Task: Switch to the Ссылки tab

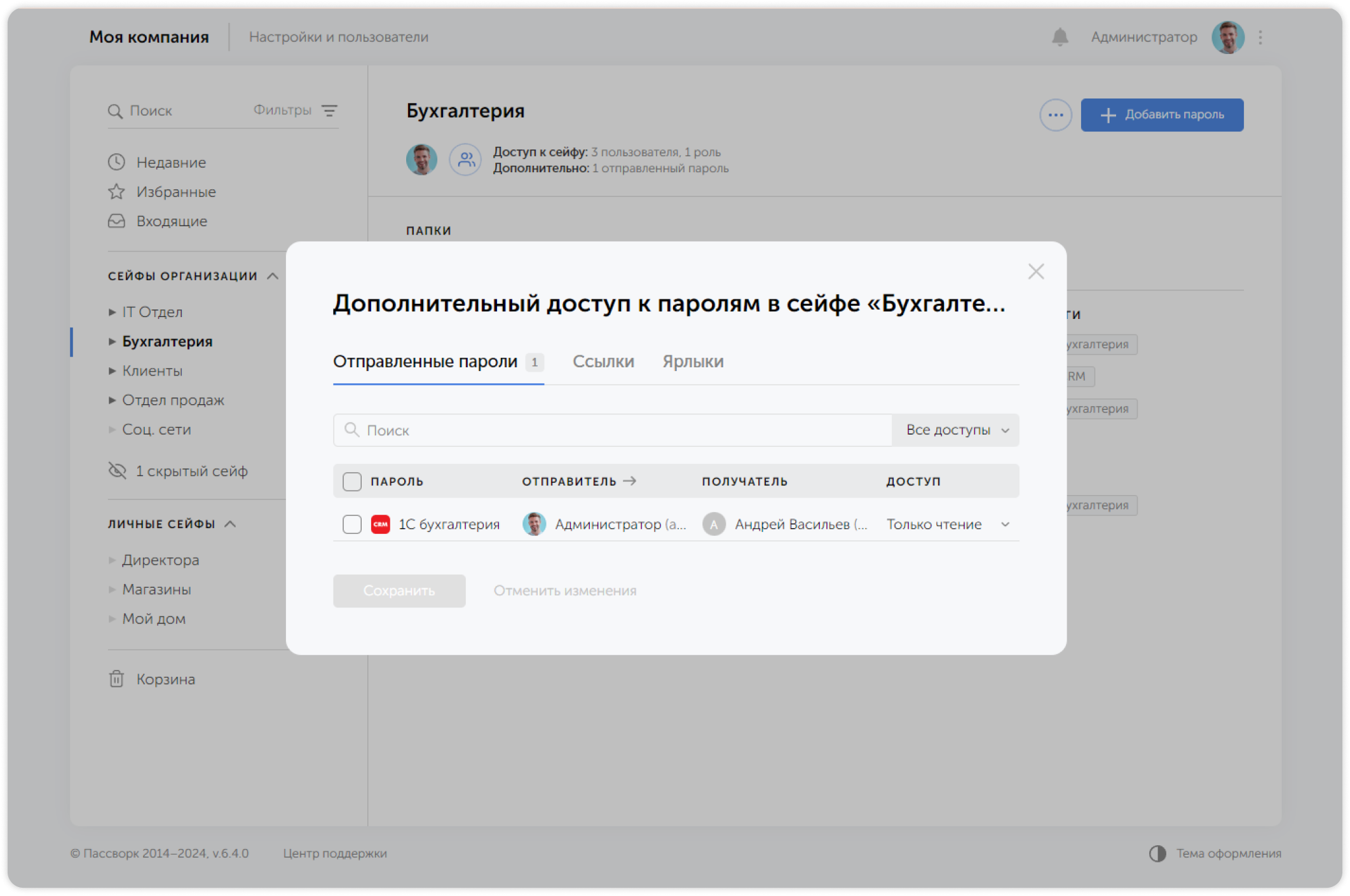Action: pyautogui.click(x=604, y=361)
